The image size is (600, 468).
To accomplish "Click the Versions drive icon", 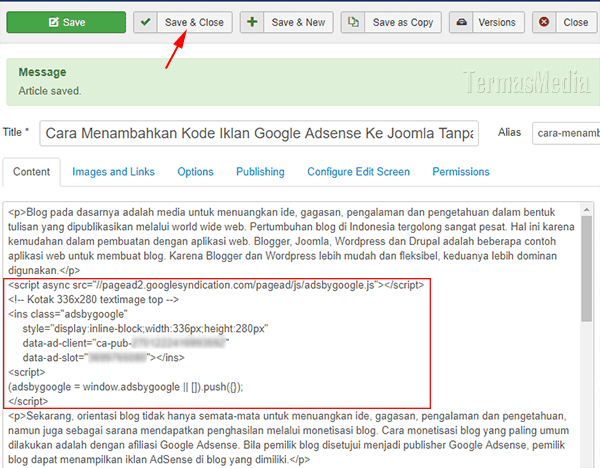I will (x=461, y=22).
